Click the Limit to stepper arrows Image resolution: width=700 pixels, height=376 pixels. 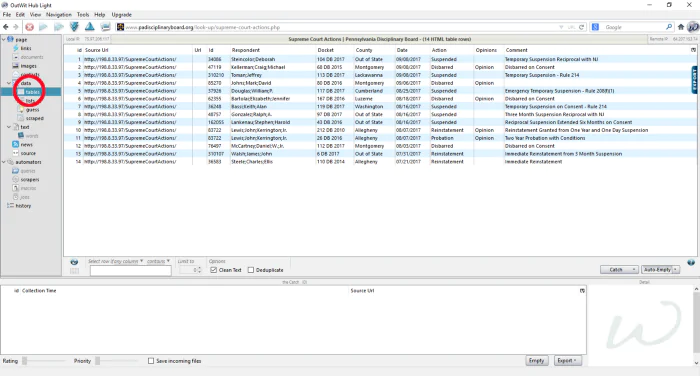(x=199, y=270)
